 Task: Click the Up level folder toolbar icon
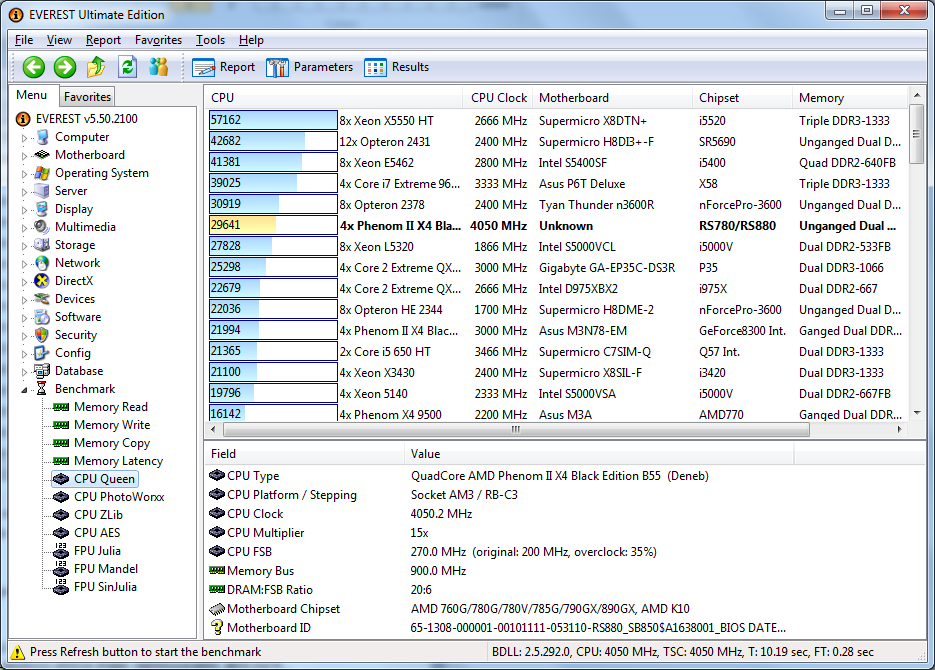point(96,67)
